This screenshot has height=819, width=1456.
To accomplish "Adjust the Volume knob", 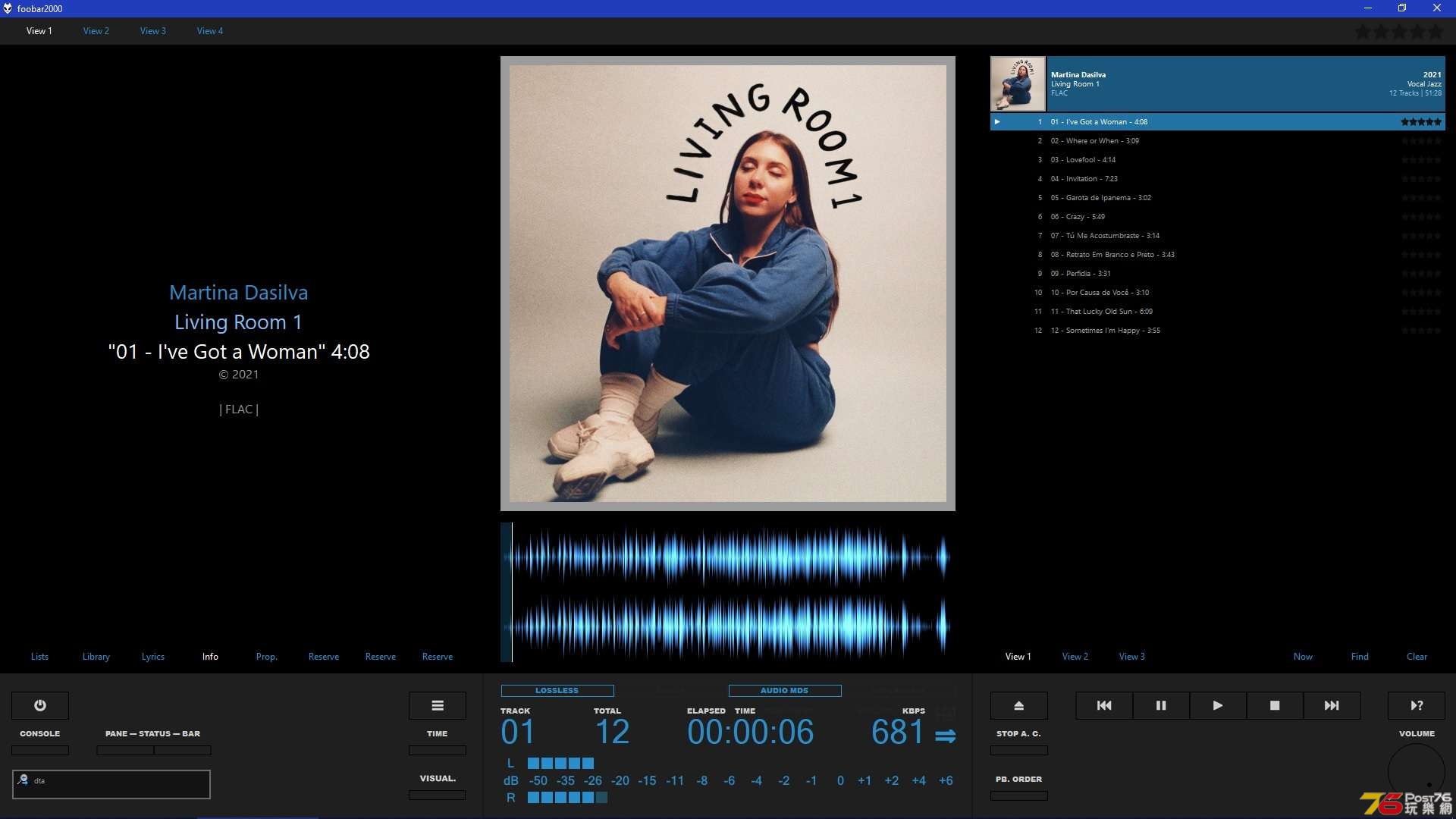I will [1417, 772].
